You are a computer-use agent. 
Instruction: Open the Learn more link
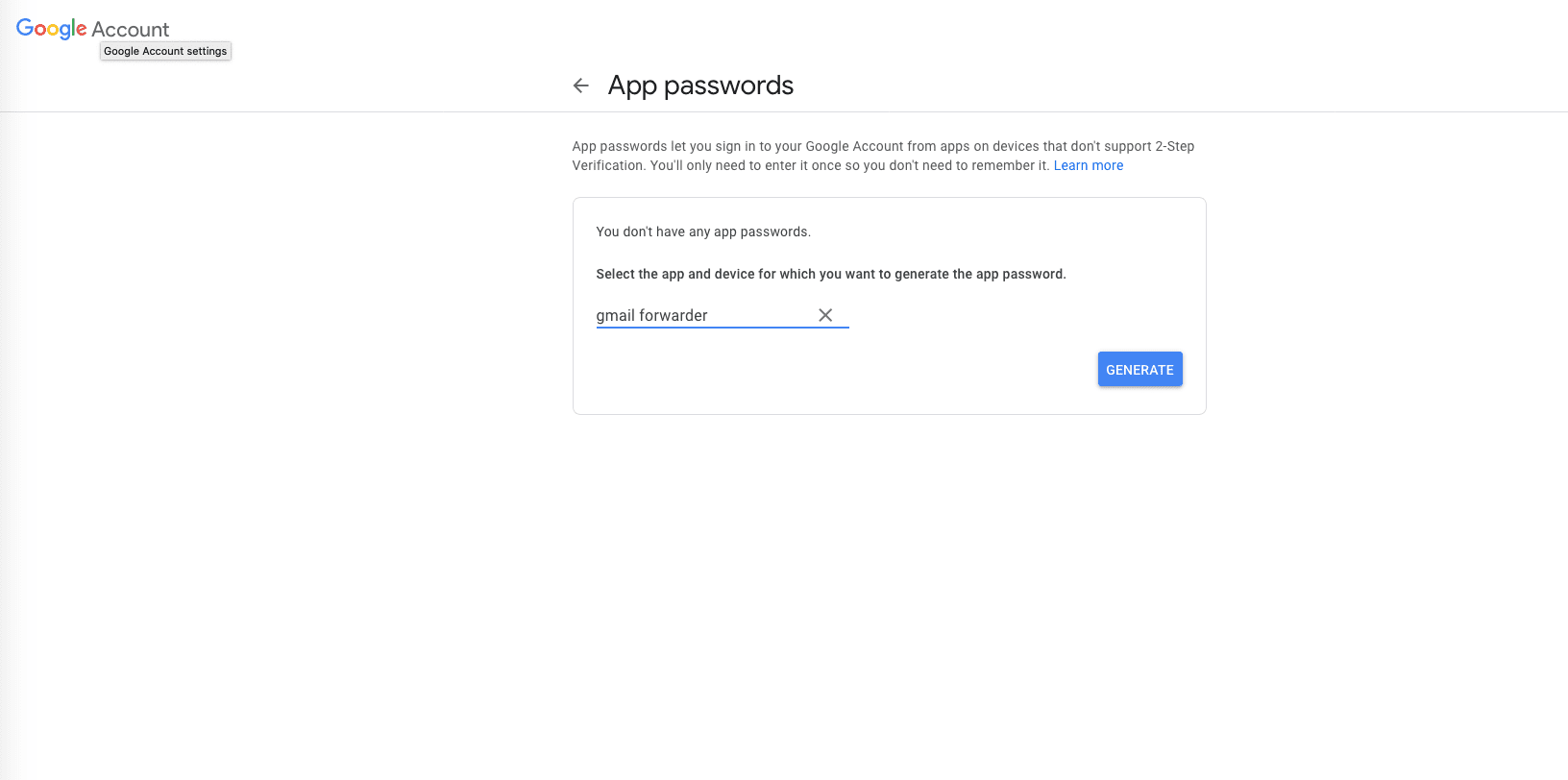1088,165
